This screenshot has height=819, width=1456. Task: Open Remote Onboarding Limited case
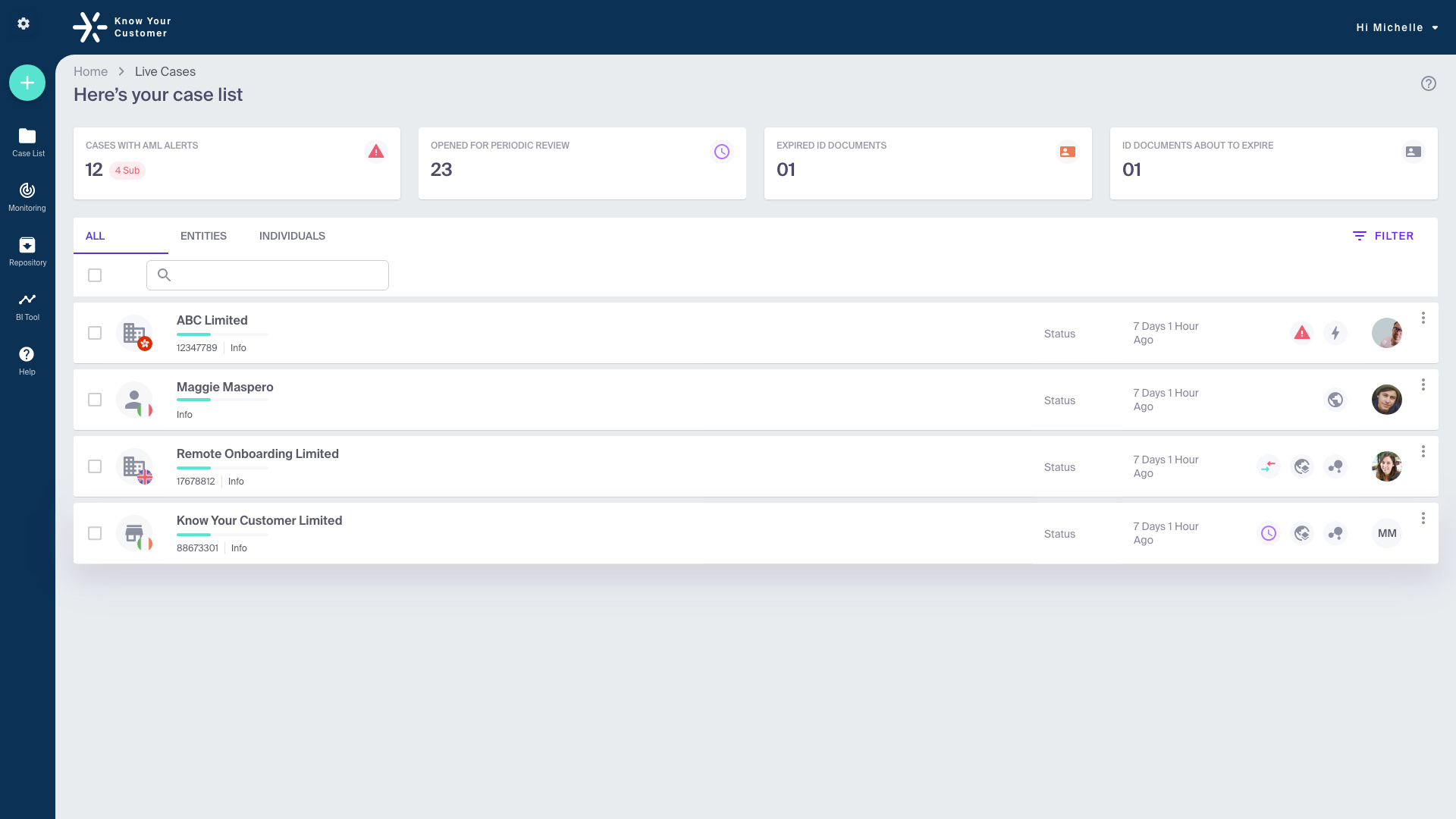[x=258, y=453]
